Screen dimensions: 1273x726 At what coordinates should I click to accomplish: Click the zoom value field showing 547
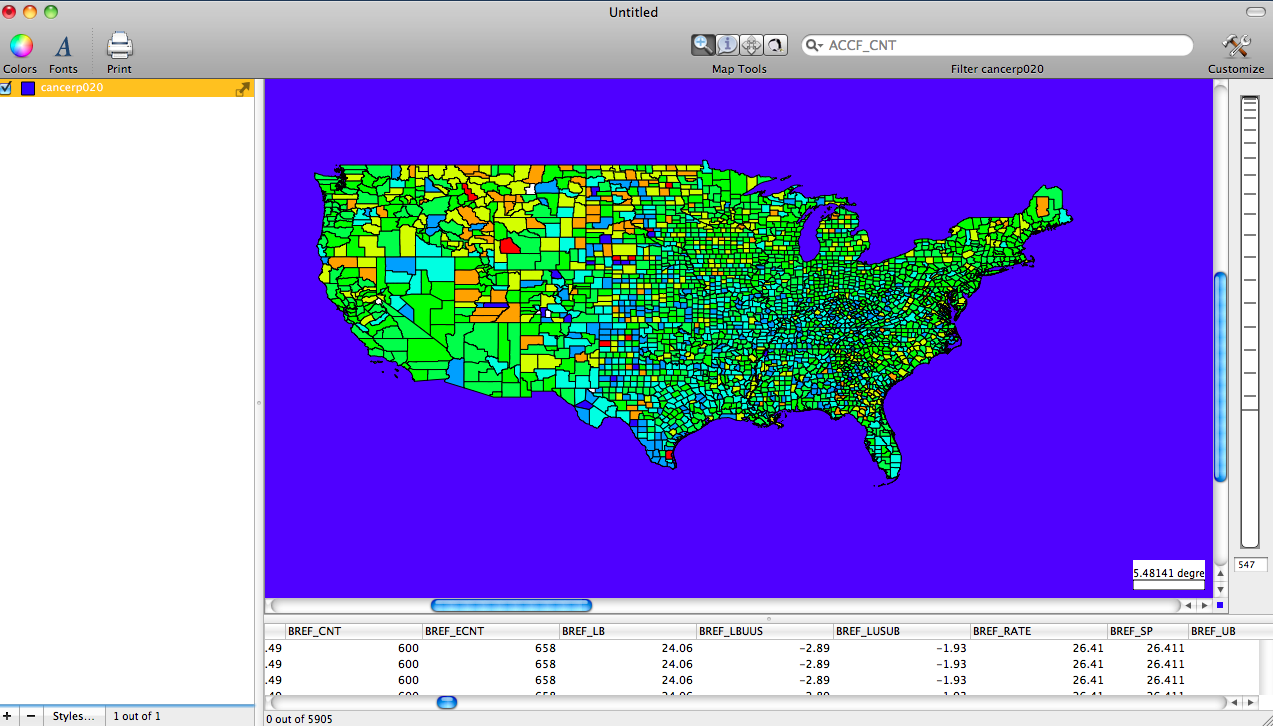[x=1249, y=565]
